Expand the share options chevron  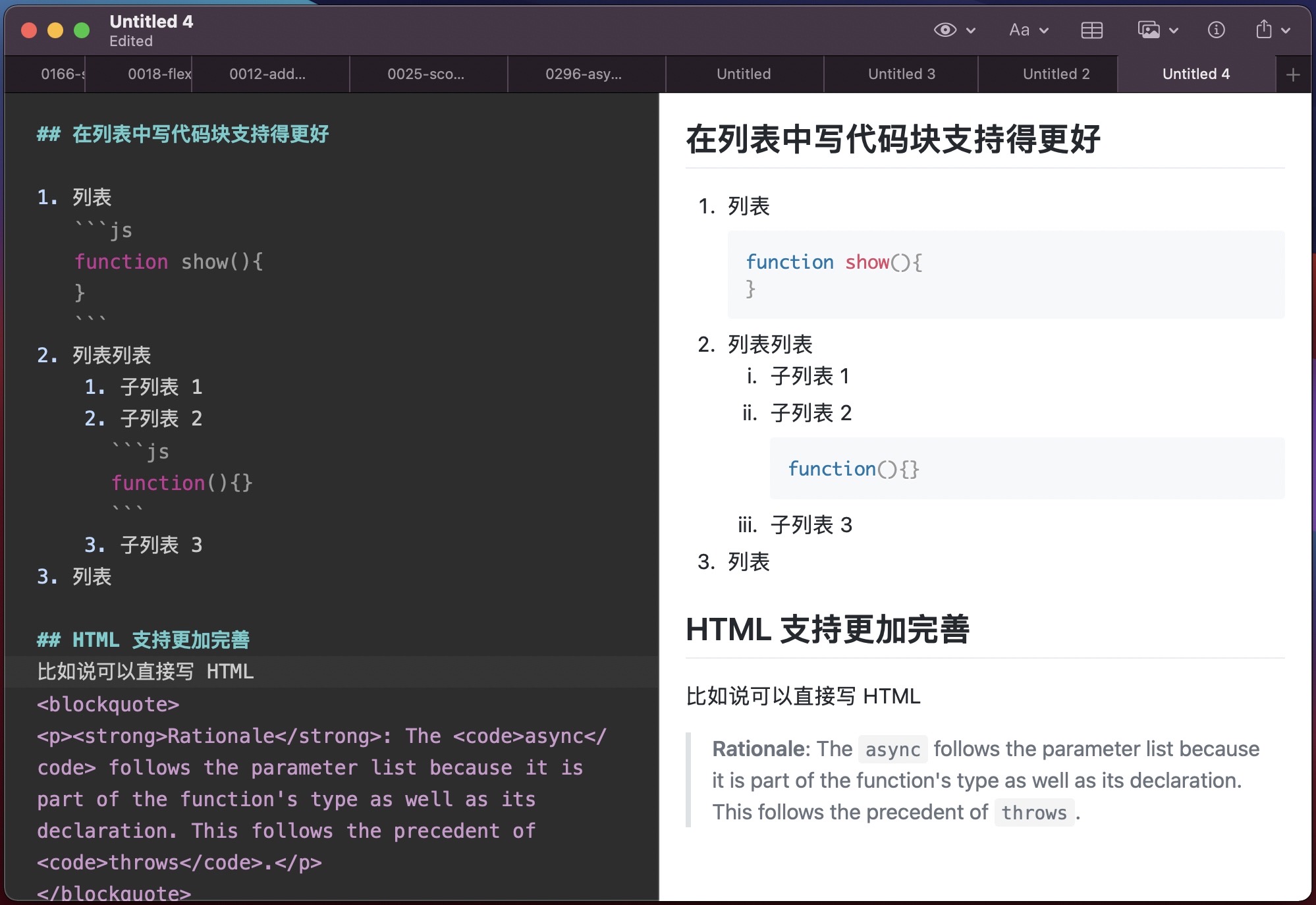(1286, 30)
